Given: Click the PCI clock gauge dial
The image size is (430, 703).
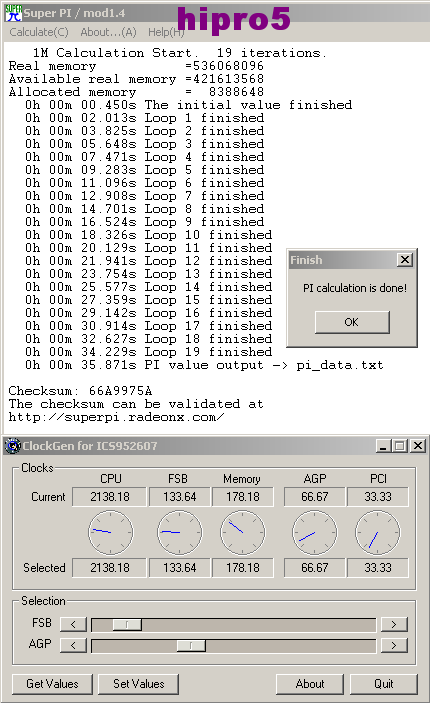Looking at the screenshot, I should (378, 532).
